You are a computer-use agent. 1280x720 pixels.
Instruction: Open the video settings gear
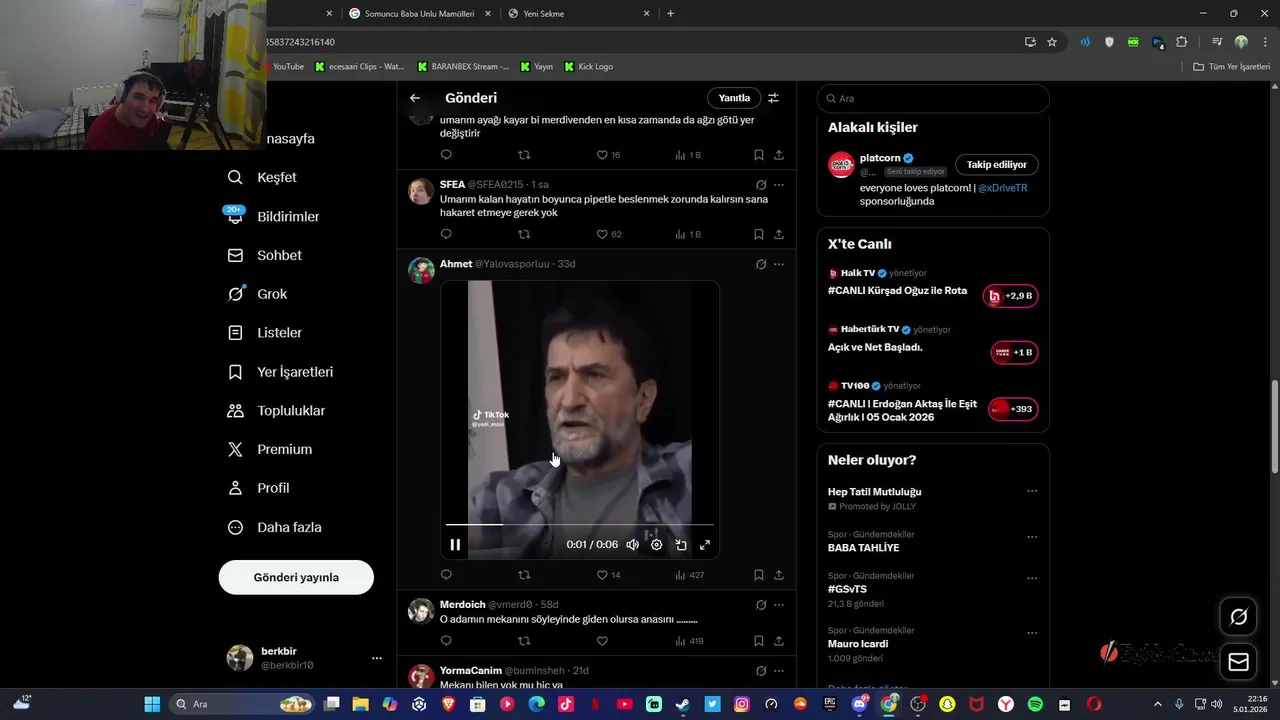click(x=657, y=545)
